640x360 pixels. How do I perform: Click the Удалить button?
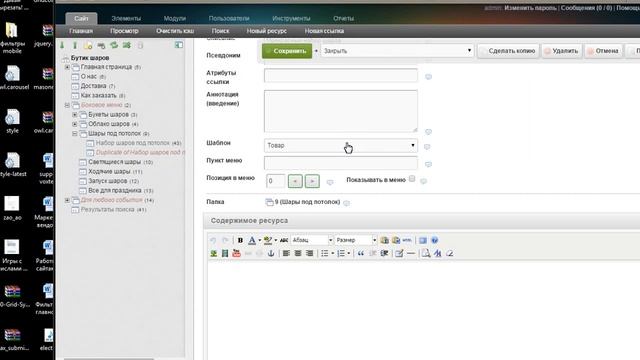[562, 51]
